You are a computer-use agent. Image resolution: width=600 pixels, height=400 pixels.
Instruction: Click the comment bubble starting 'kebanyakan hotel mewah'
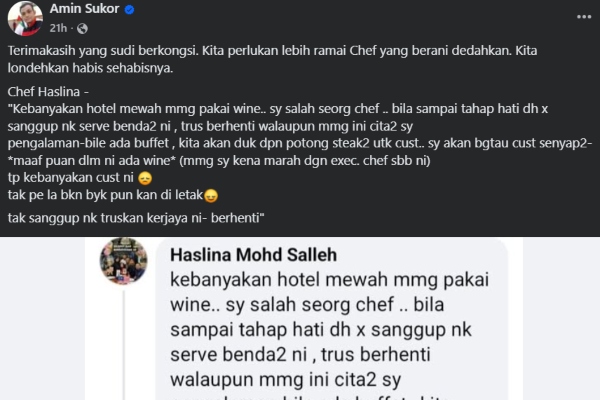pyautogui.click(x=332, y=319)
